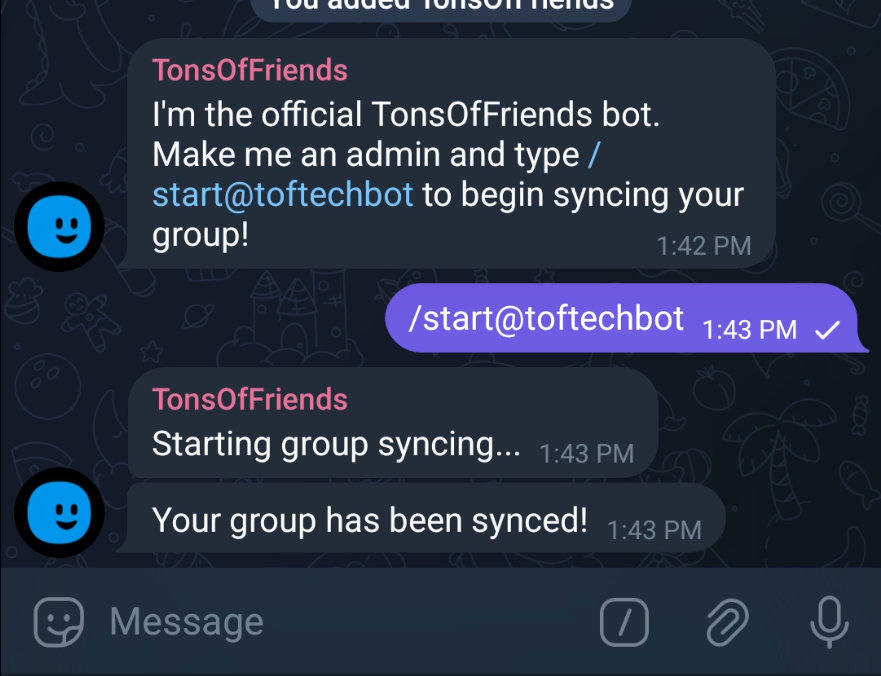This screenshot has height=676, width=881.
Task: Tap the microphone to record voice
Action: click(x=828, y=622)
